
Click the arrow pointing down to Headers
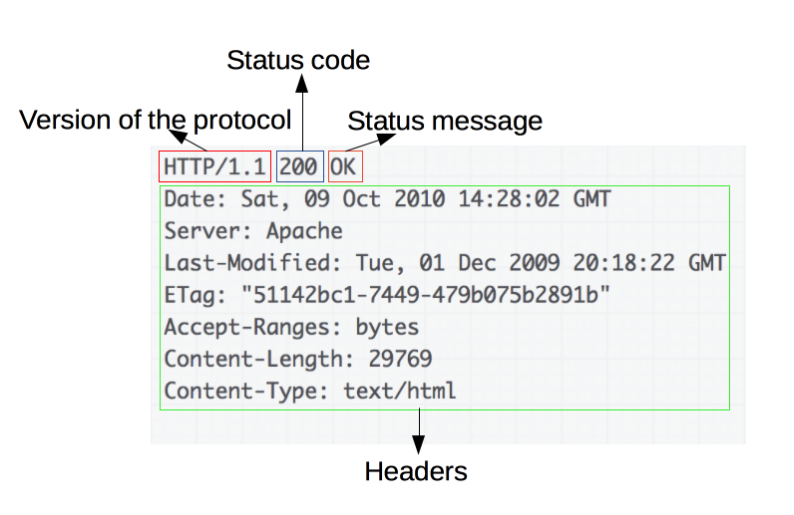[x=418, y=432]
